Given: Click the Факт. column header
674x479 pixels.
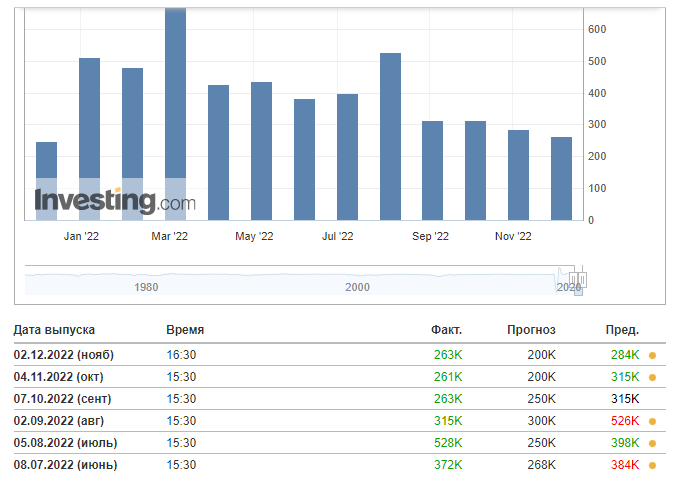Looking at the screenshot, I should click(446, 330).
